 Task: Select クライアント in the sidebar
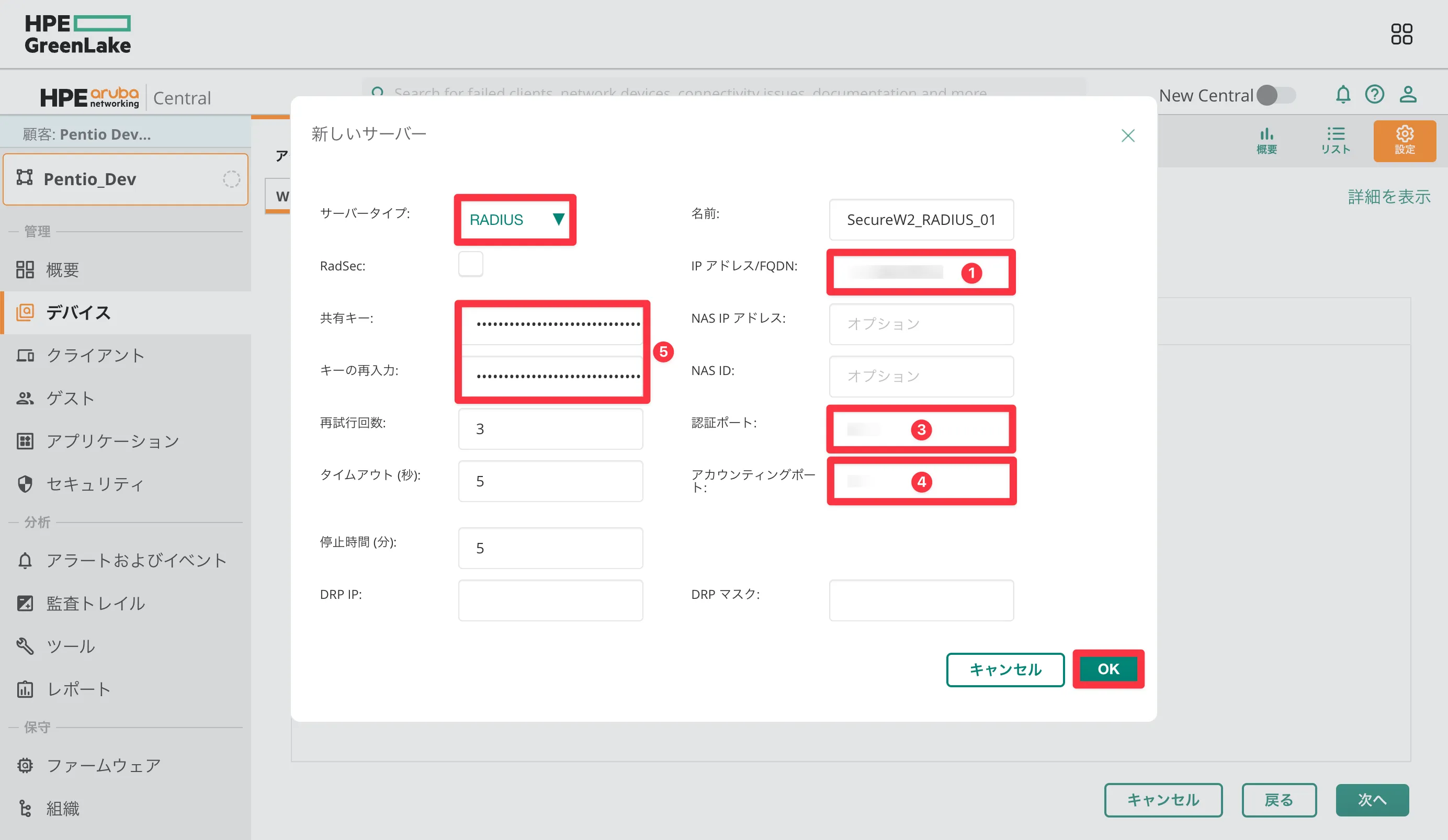[x=95, y=355]
